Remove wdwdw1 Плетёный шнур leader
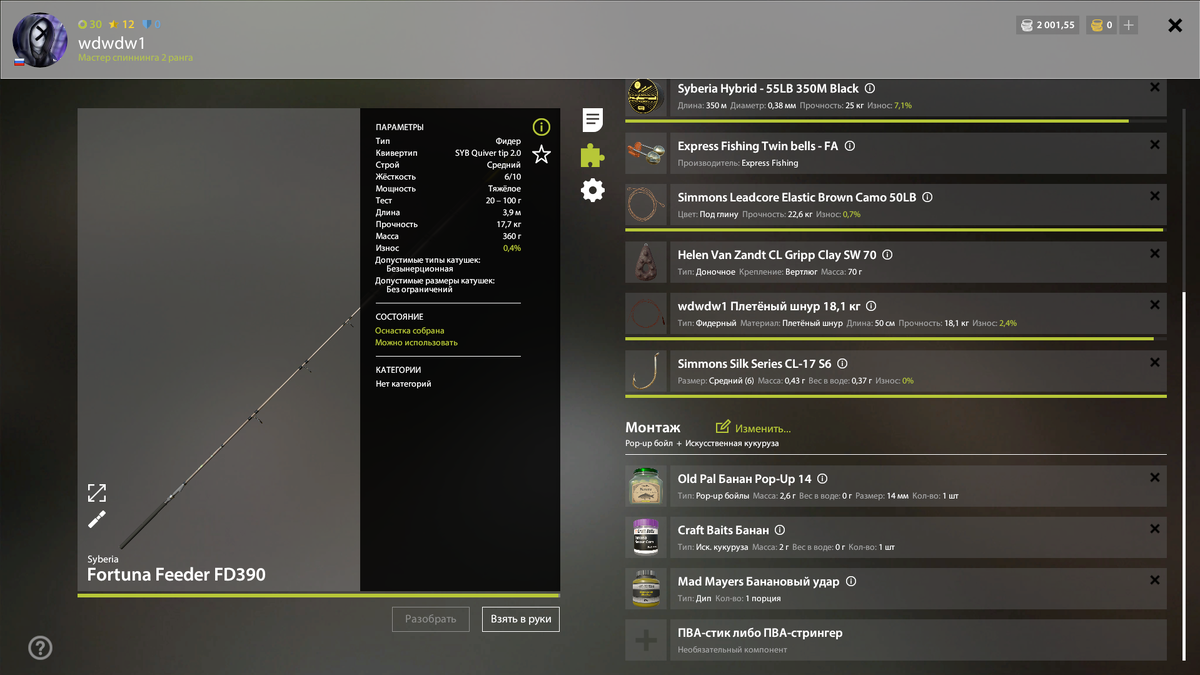This screenshot has width=1200, height=675. click(1155, 305)
